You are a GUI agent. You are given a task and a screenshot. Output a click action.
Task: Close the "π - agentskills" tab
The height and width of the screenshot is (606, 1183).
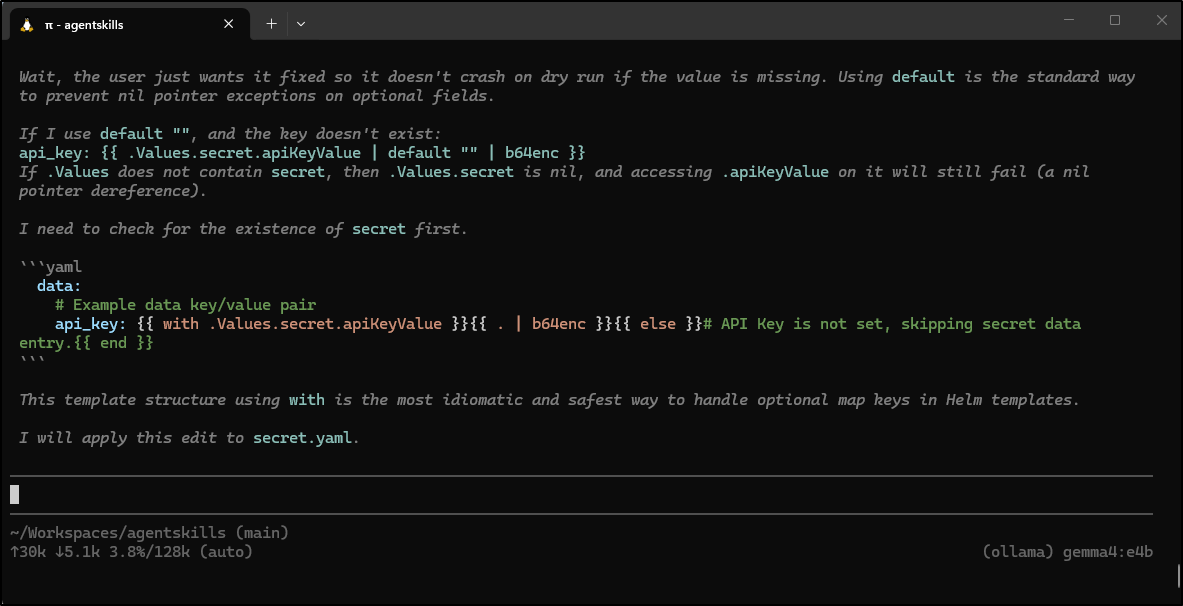point(229,24)
